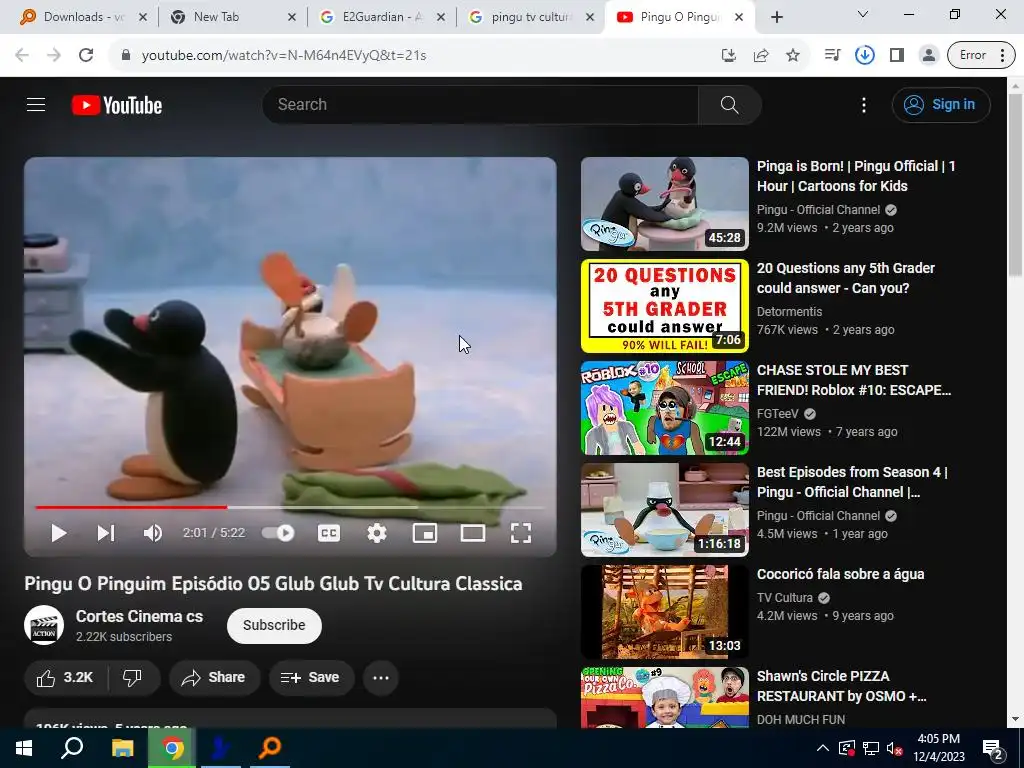Share this page from address bar
Image resolution: width=1024 pixels, height=768 pixels.
[761, 55]
